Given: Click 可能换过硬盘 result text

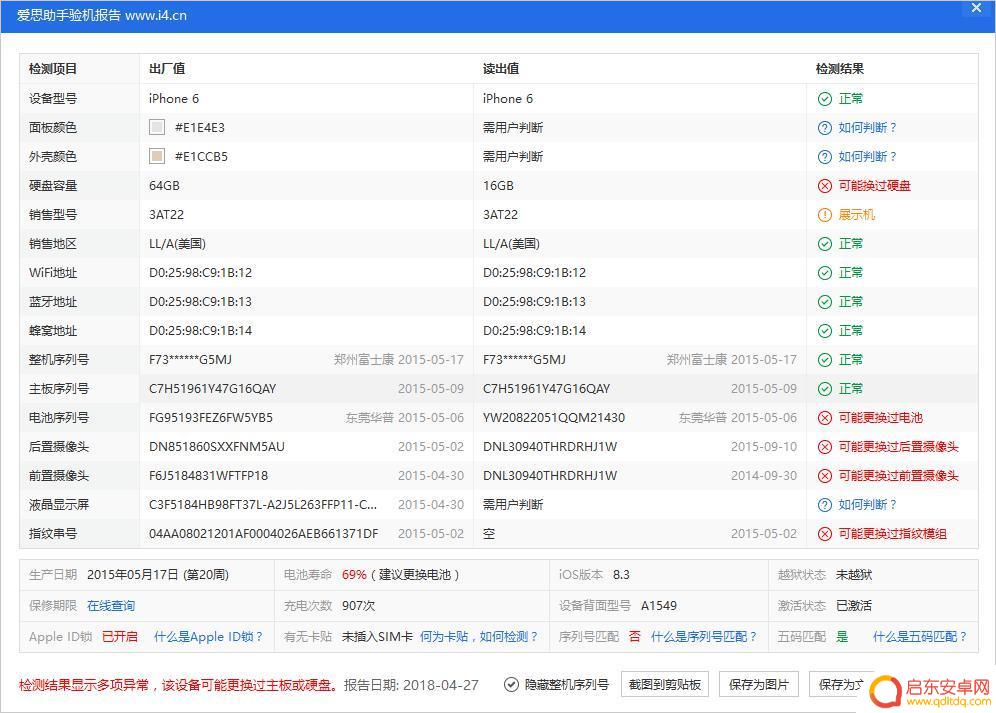Looking at the screenshot, I should point(875,186).
